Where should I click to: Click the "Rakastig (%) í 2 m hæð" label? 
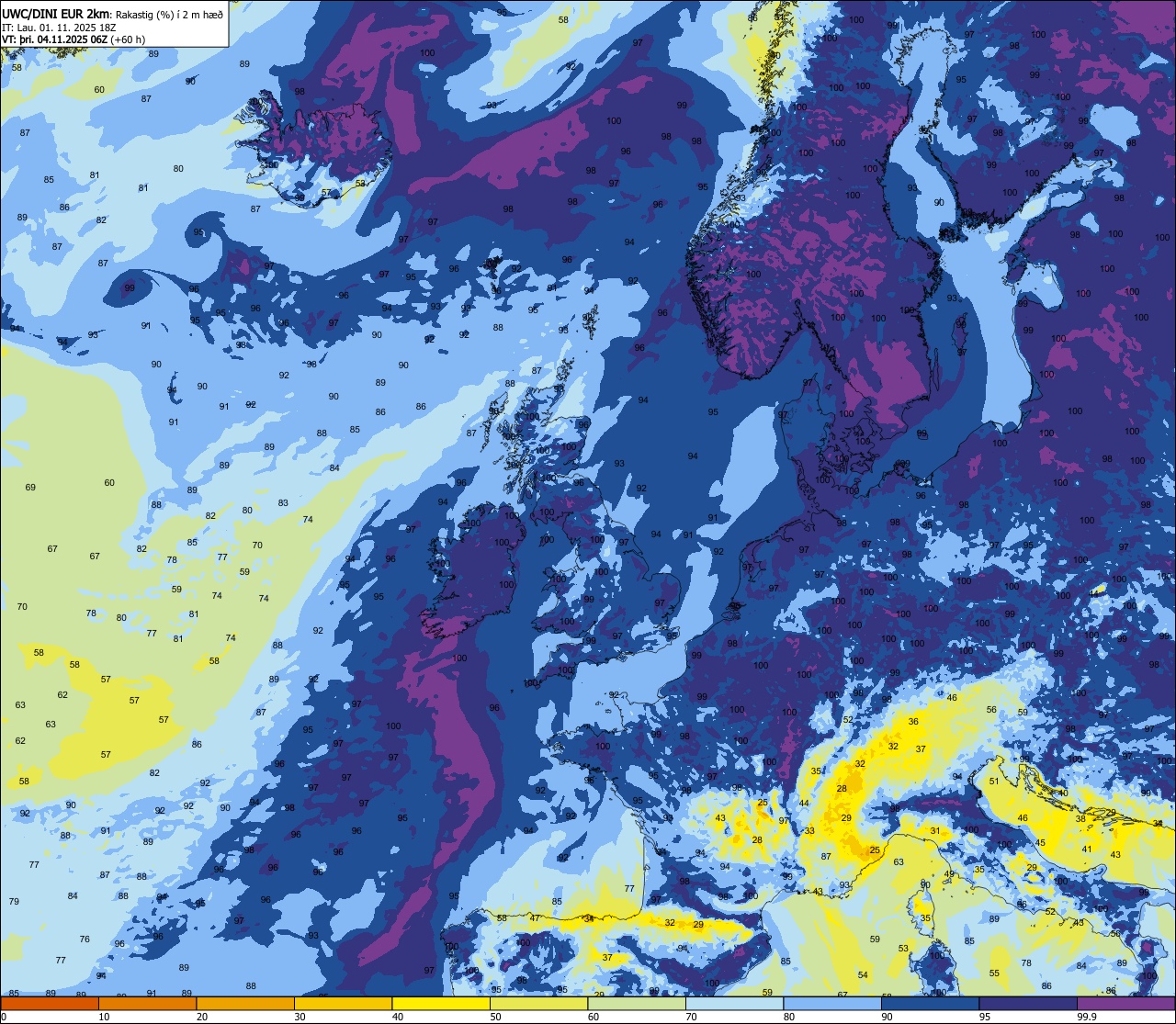(x=168, y=13)
